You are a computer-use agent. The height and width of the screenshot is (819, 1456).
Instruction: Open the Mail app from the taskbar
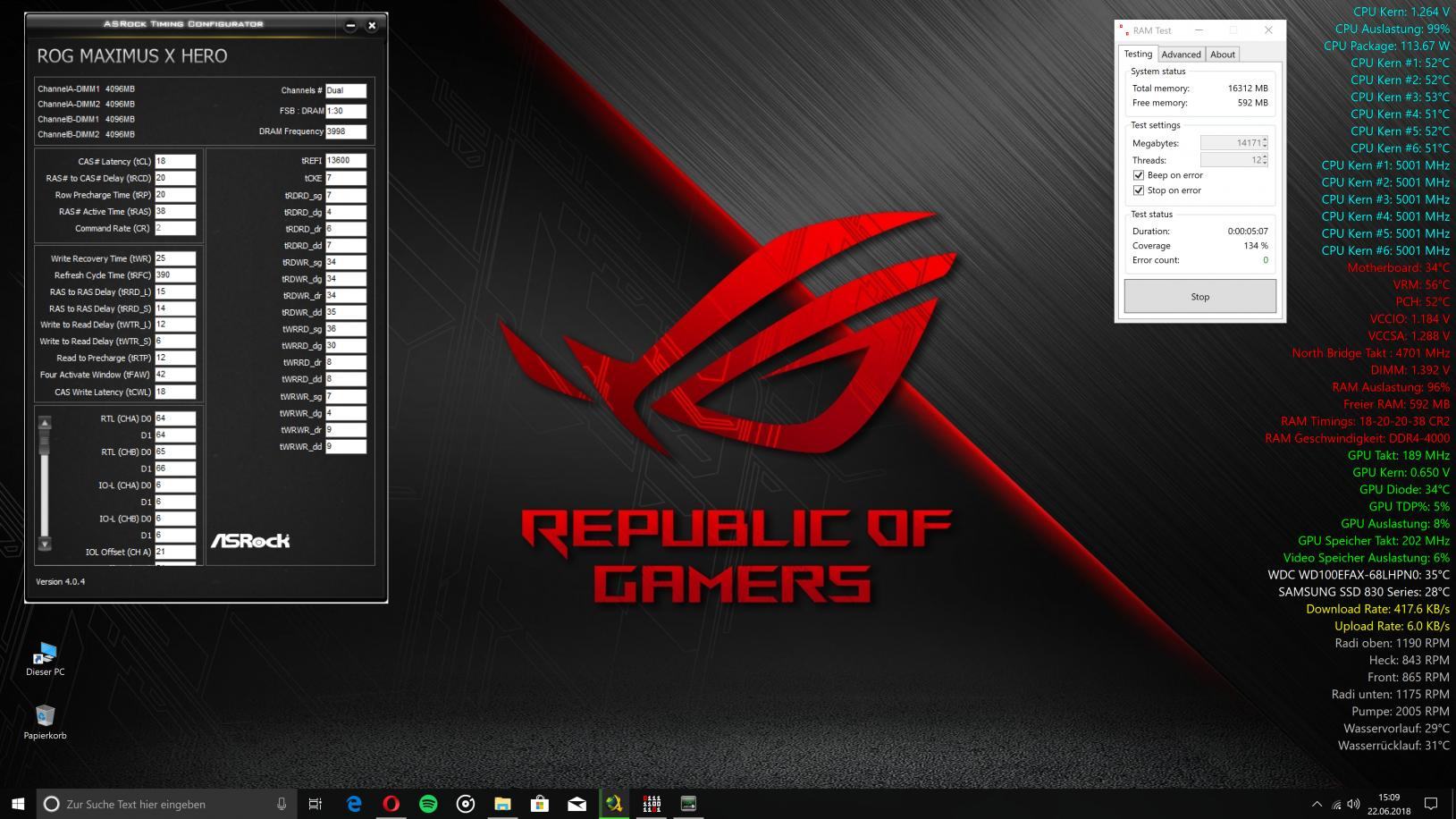[x=577, y=804]
